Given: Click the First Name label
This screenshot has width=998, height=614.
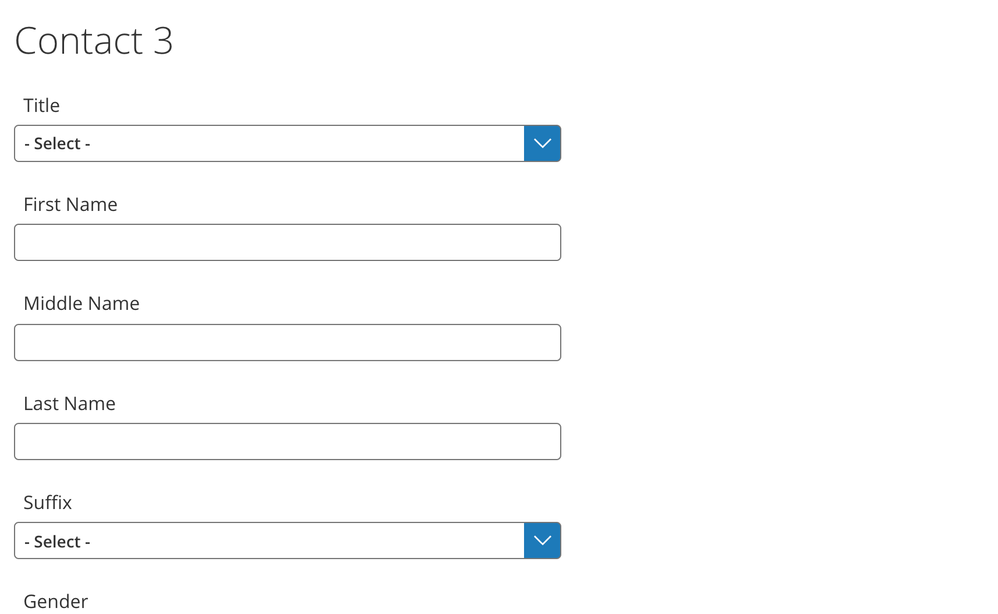Looking at the screenshot, I should [70, 204].
